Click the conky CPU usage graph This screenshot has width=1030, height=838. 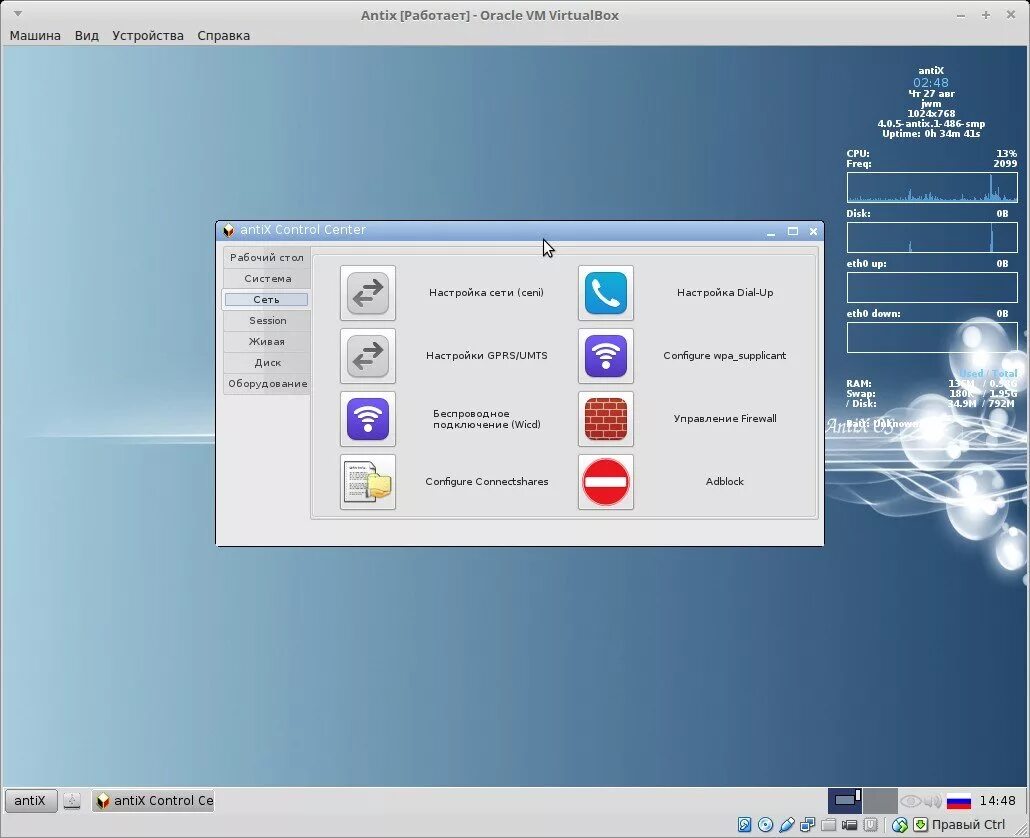[932, 187]
